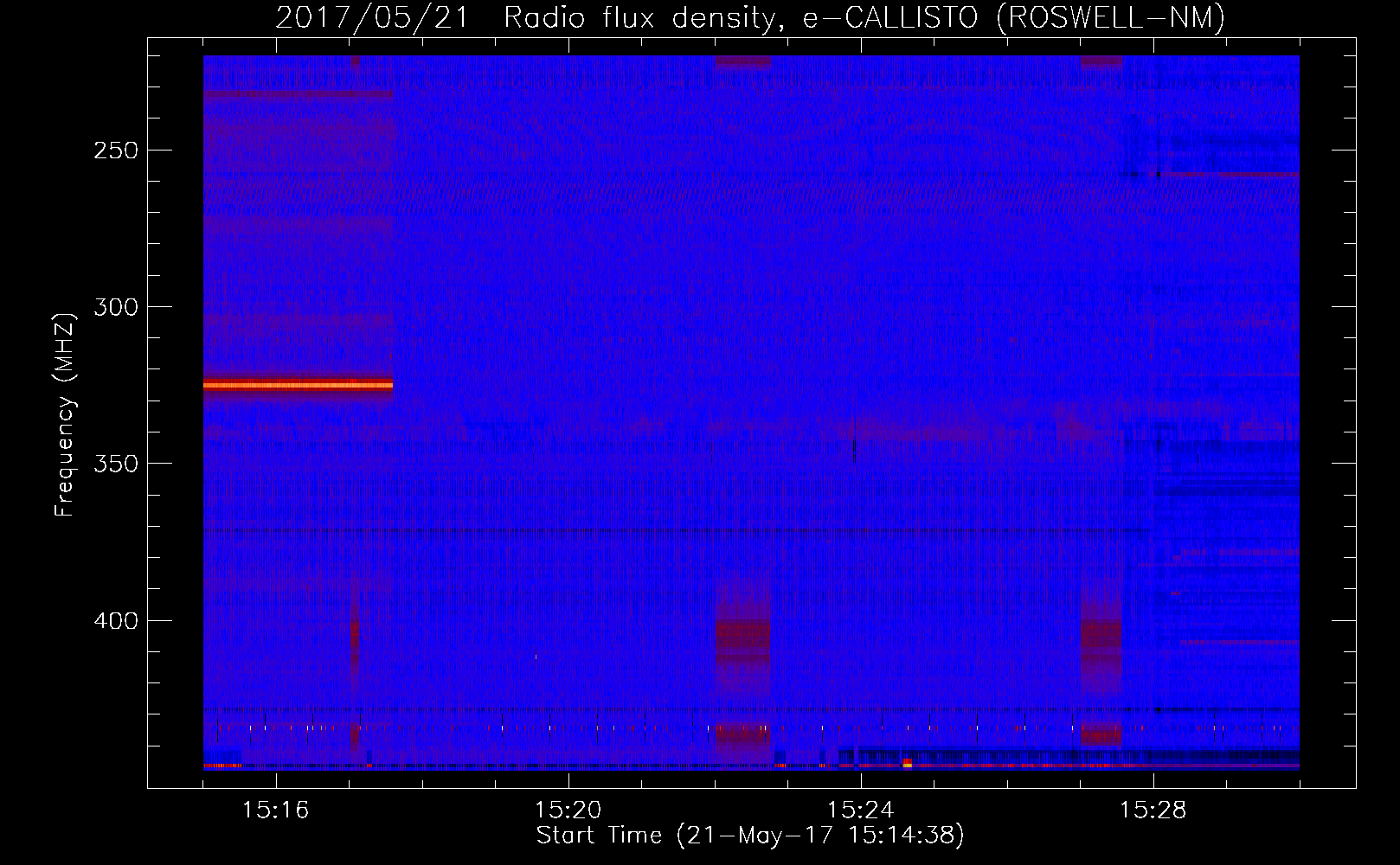1400x865 pixels.
Task: Click the 400 frequency tick label
Action: (x=115, y=621)
